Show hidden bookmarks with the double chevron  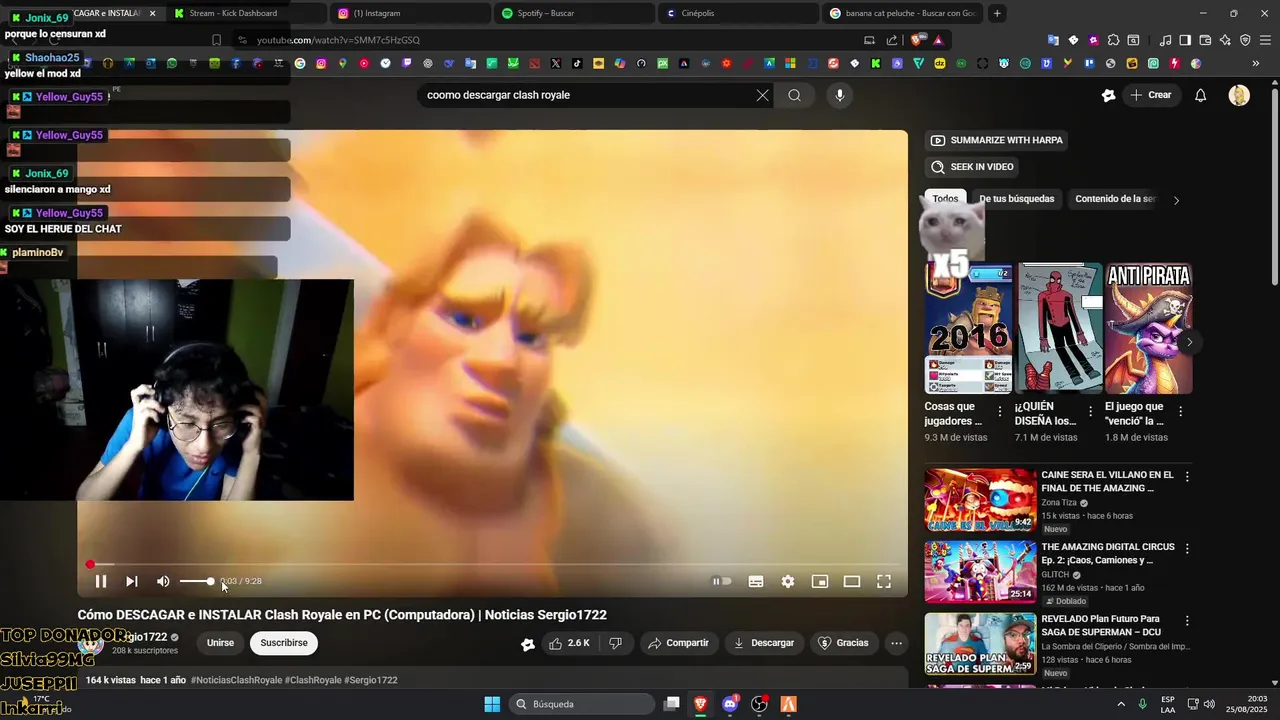click(1256, 63)
